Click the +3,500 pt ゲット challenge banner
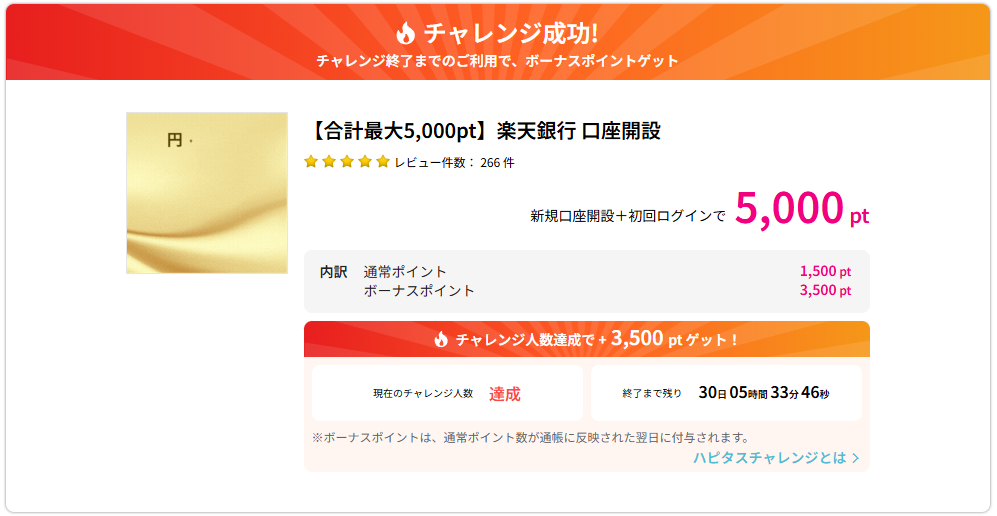Image resolution: width=997 pixels, height=516 pixels. pyautogui.click(x=586, y=339)
